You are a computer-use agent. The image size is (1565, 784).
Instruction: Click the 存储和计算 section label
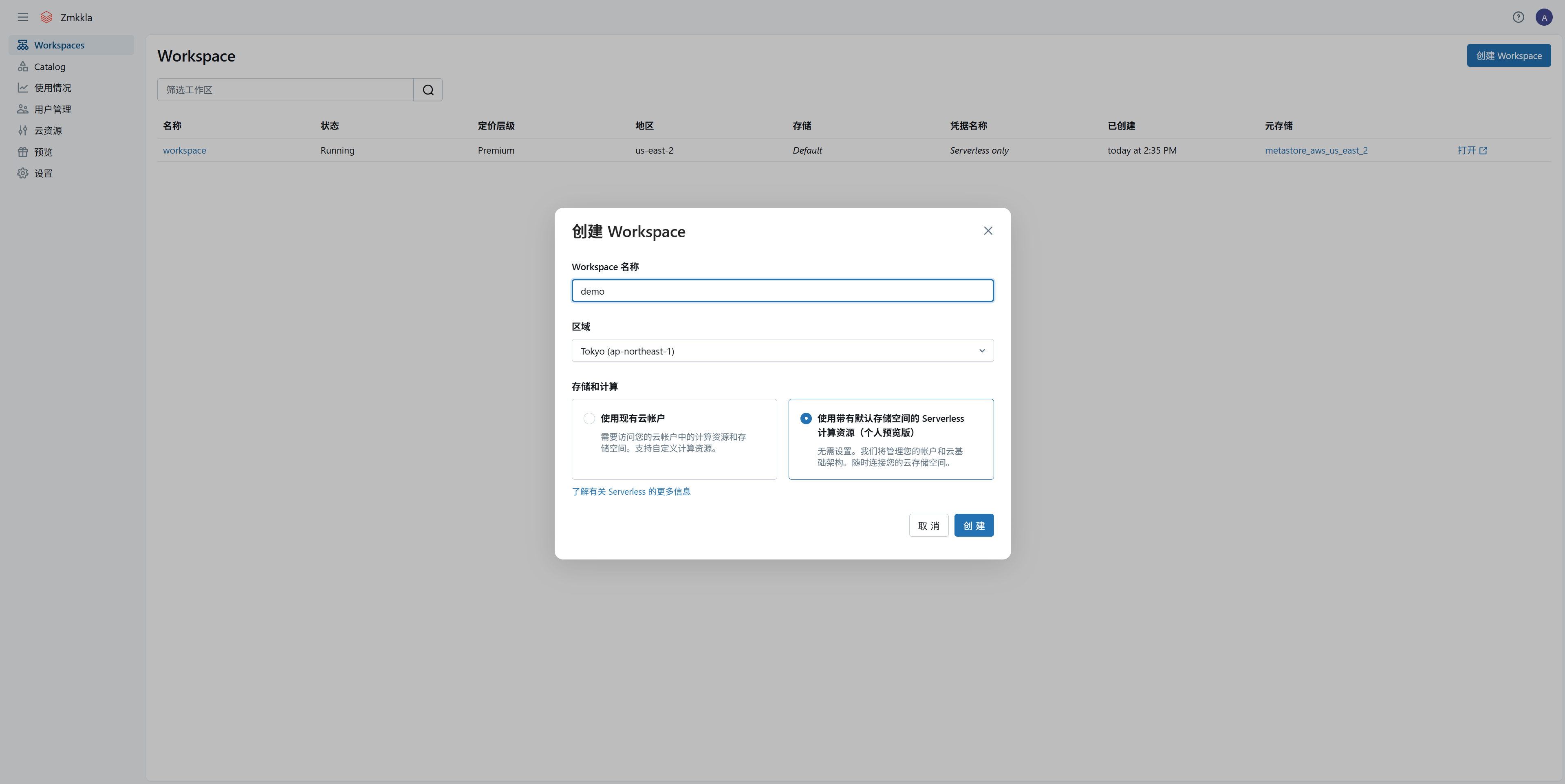pyautogui.click(x=594, y=386)
